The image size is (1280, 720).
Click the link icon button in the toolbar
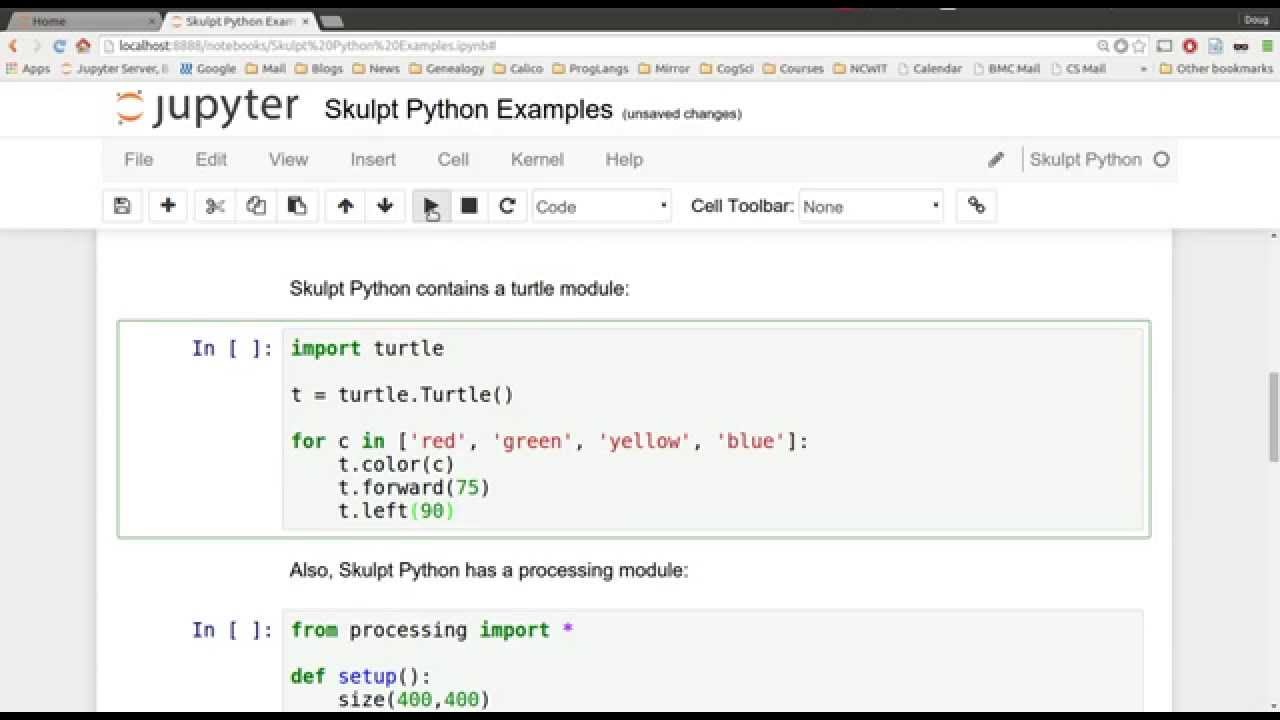(976, 206)
